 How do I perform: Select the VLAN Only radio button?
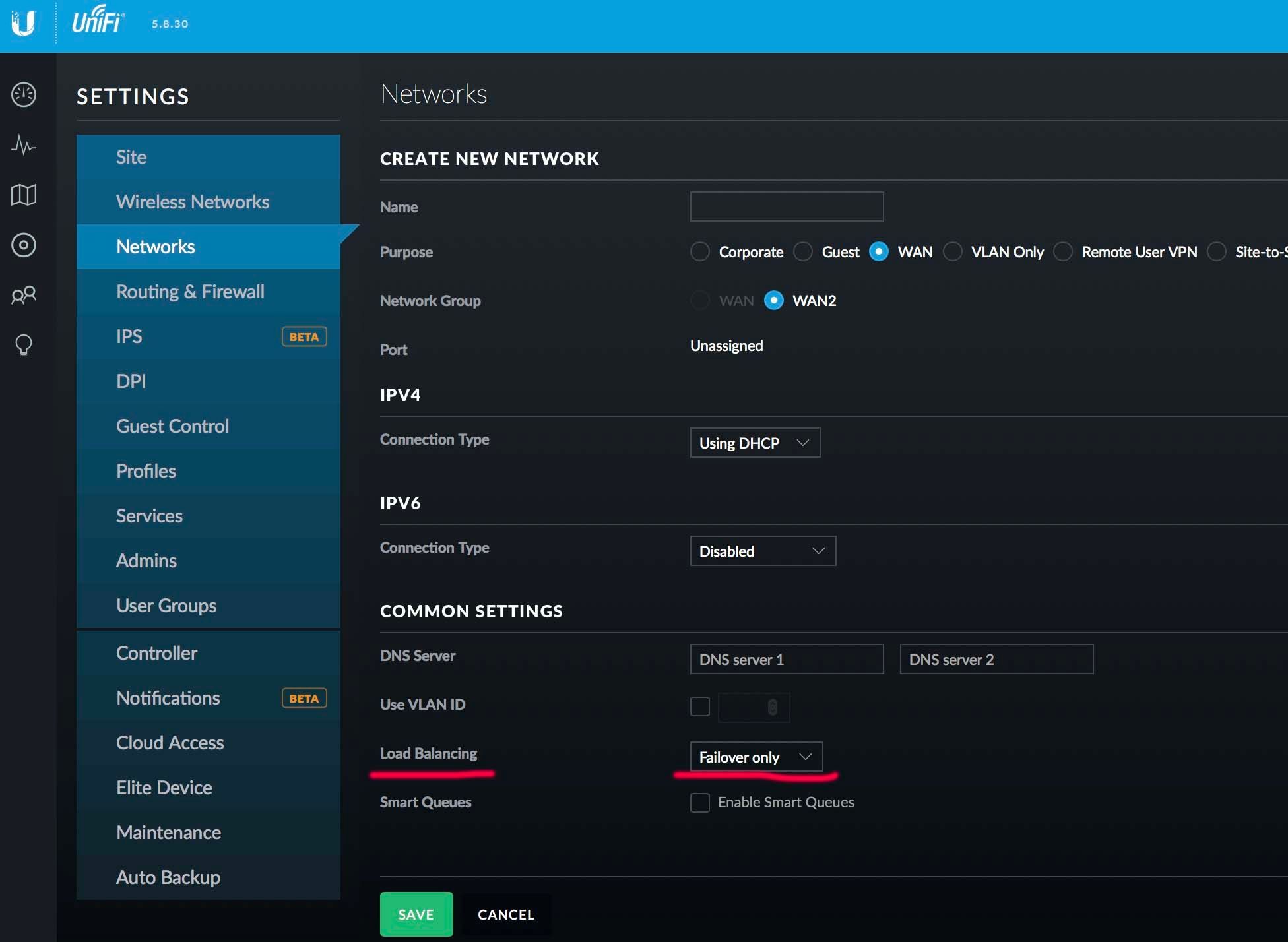(x=952, y=251)
